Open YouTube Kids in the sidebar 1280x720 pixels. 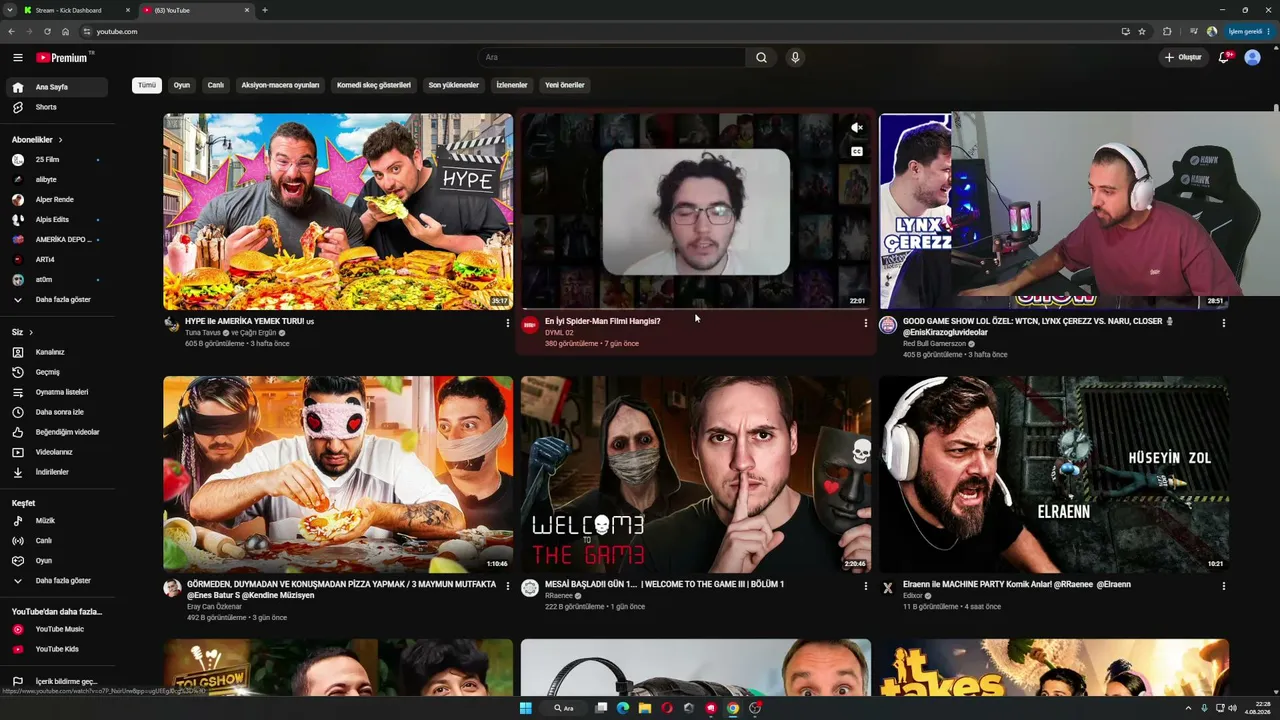click(58, 649)
